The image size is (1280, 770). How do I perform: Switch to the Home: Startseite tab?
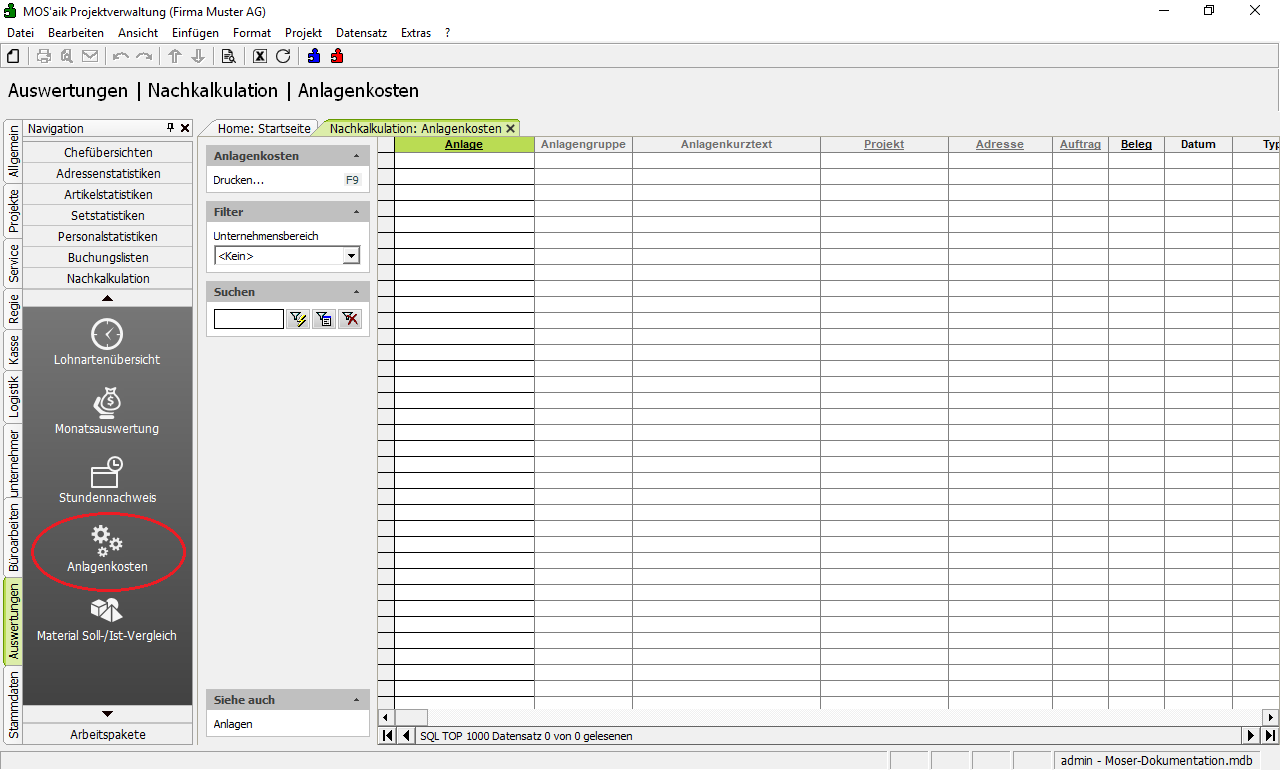[264, 128]
